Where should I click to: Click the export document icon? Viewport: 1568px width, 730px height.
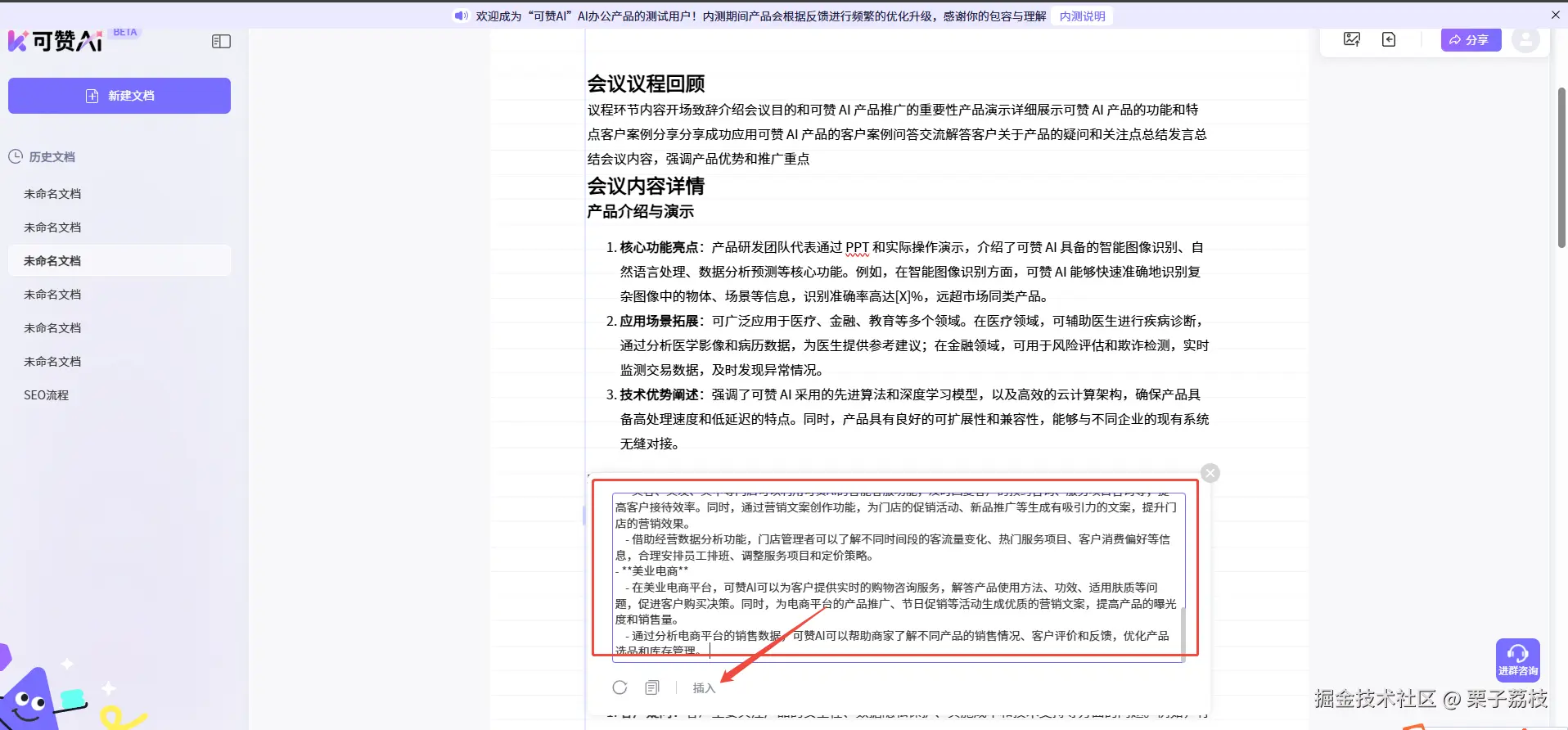click(x=1389, y=39)
